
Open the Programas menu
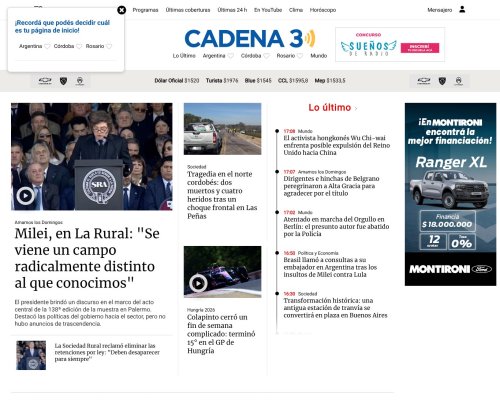point(145,10)
